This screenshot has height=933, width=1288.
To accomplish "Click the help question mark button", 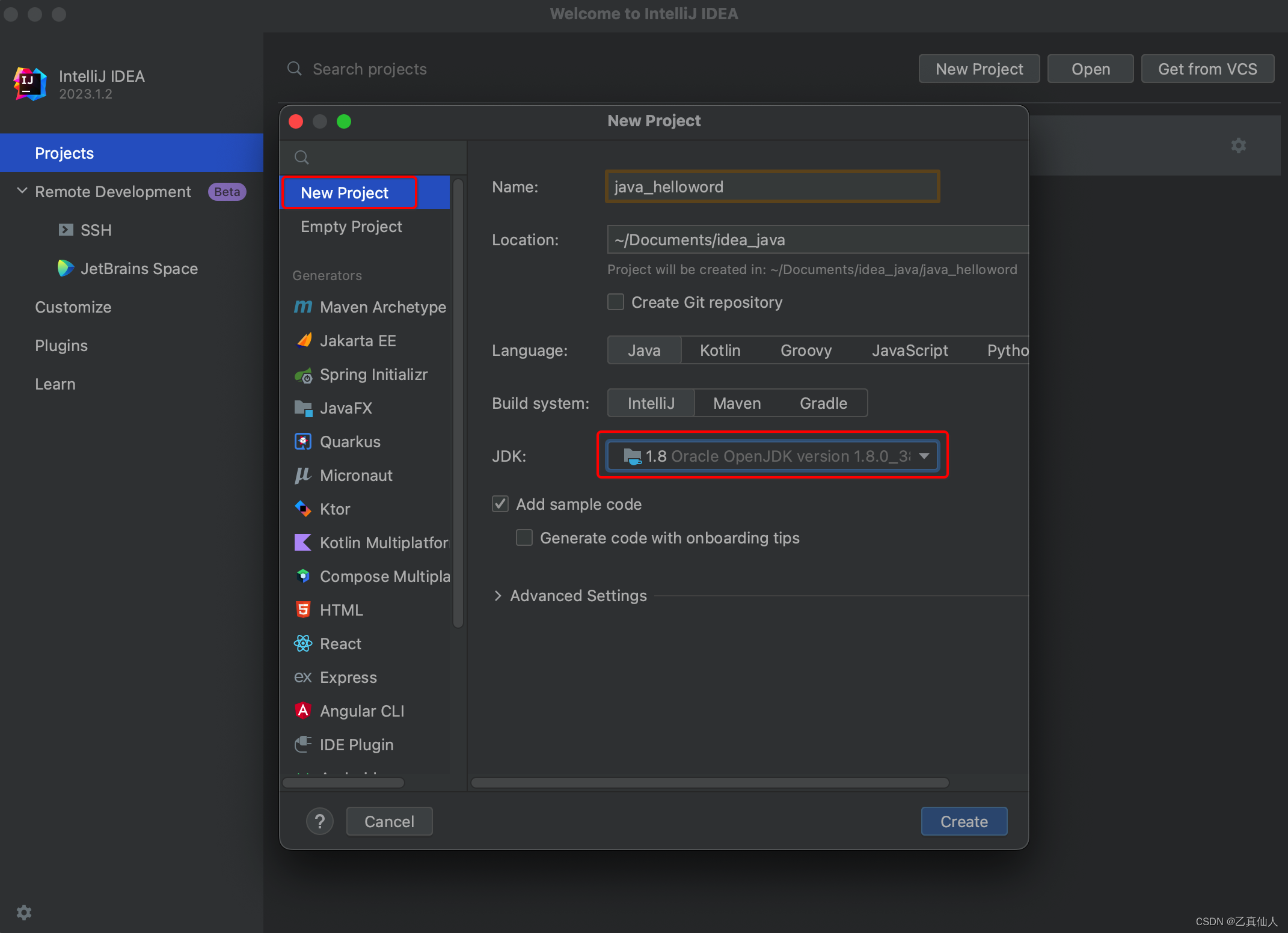I will pos(320,821).
